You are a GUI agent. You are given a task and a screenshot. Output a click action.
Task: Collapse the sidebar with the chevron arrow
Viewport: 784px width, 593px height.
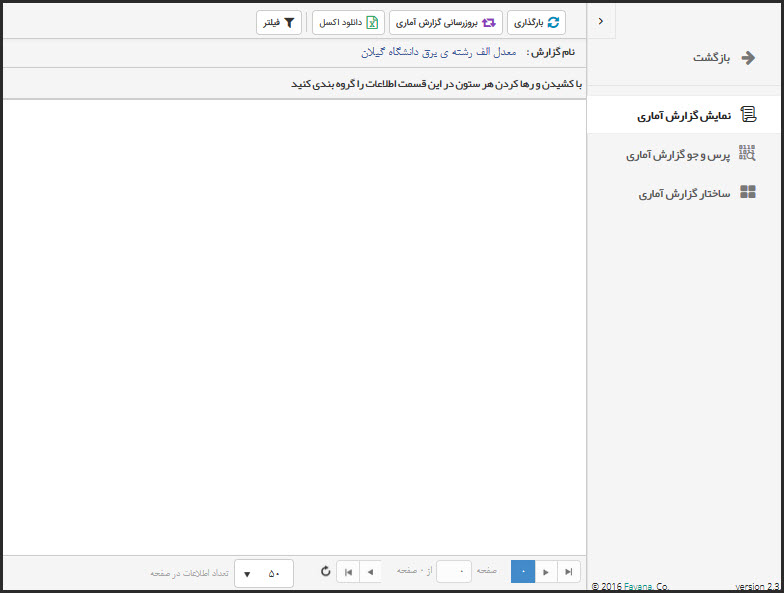(600, 21)
